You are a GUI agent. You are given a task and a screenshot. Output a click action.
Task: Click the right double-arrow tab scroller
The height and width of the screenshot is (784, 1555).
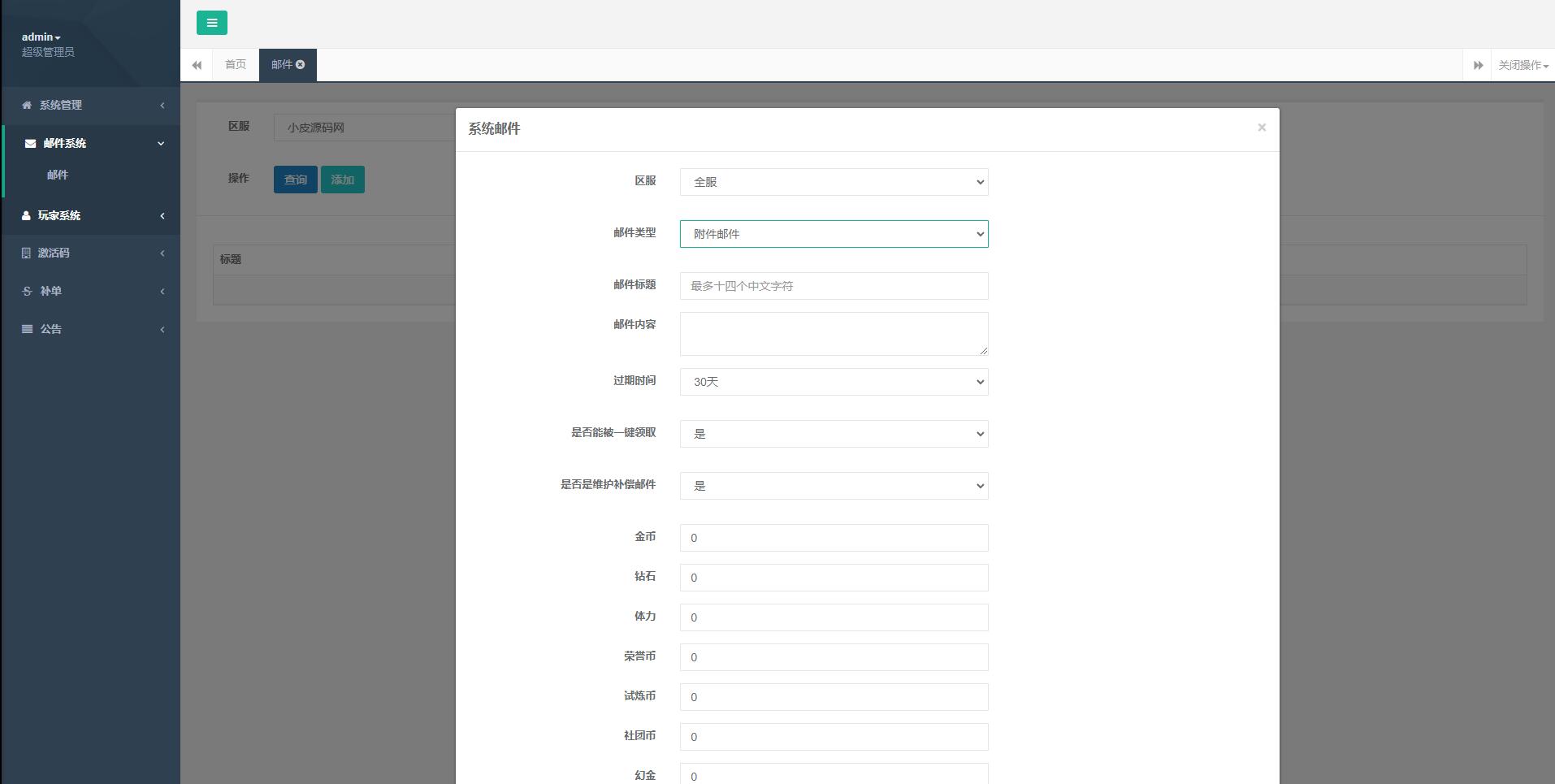(1477, 64)
